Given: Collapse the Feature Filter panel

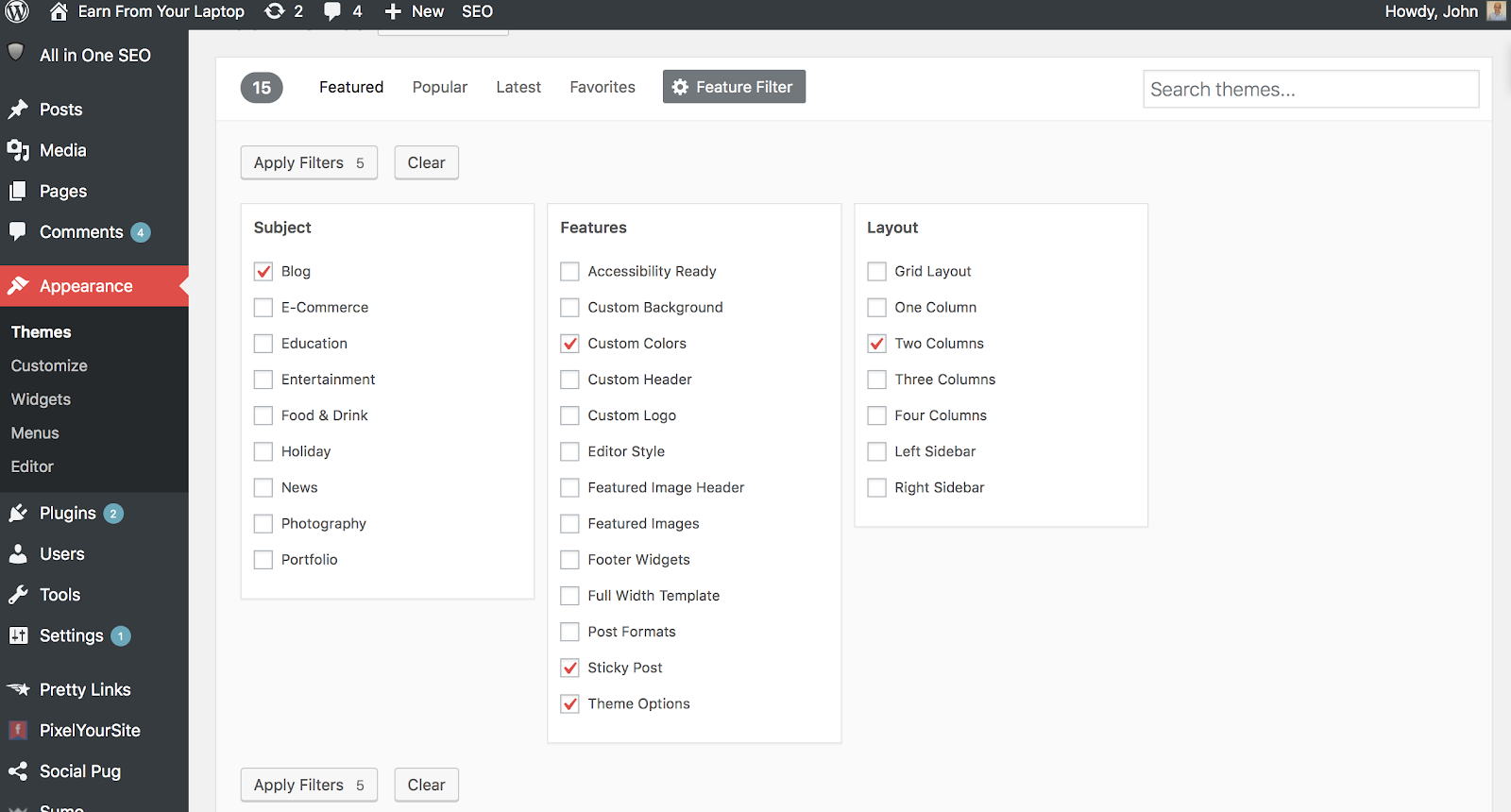Looking at the screenshot, I should (x=734, y=87).
